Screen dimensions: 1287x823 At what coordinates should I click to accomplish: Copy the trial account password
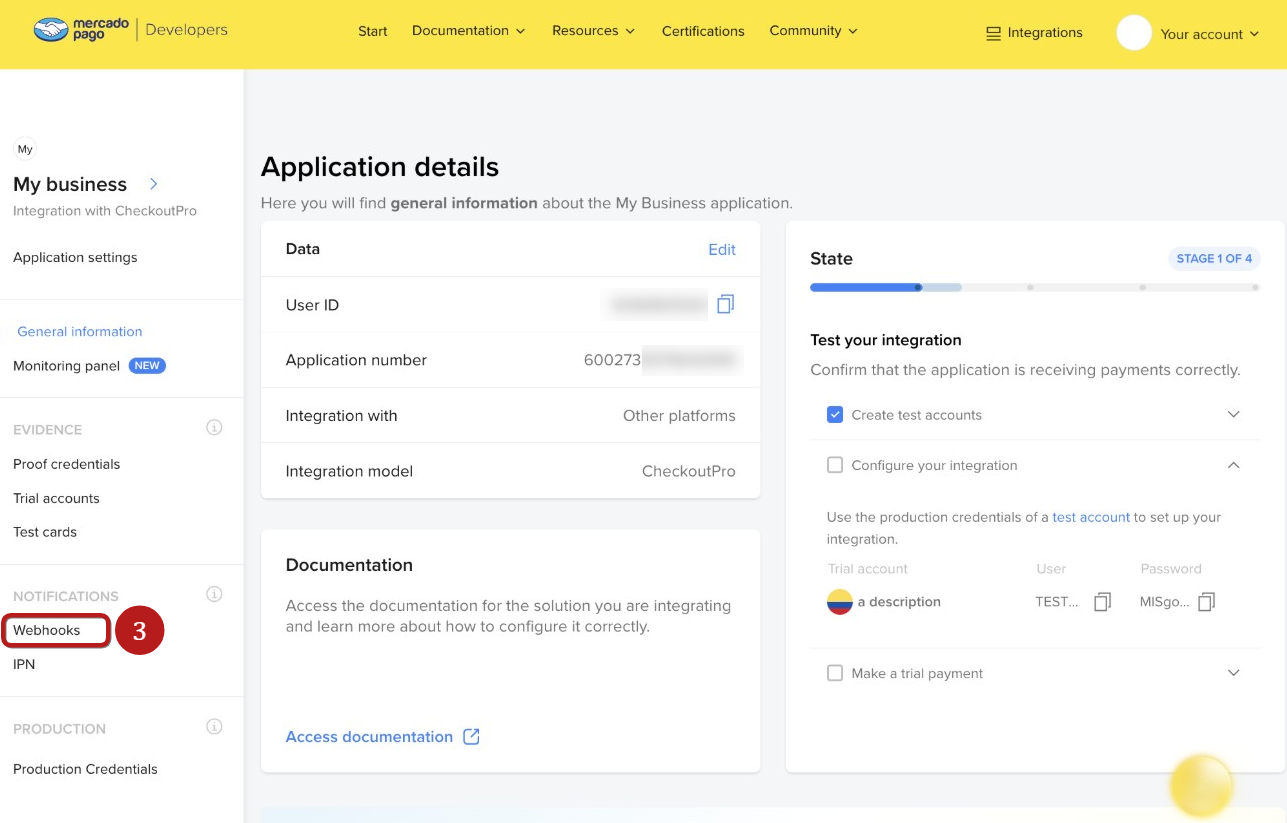pos(1207,602)
